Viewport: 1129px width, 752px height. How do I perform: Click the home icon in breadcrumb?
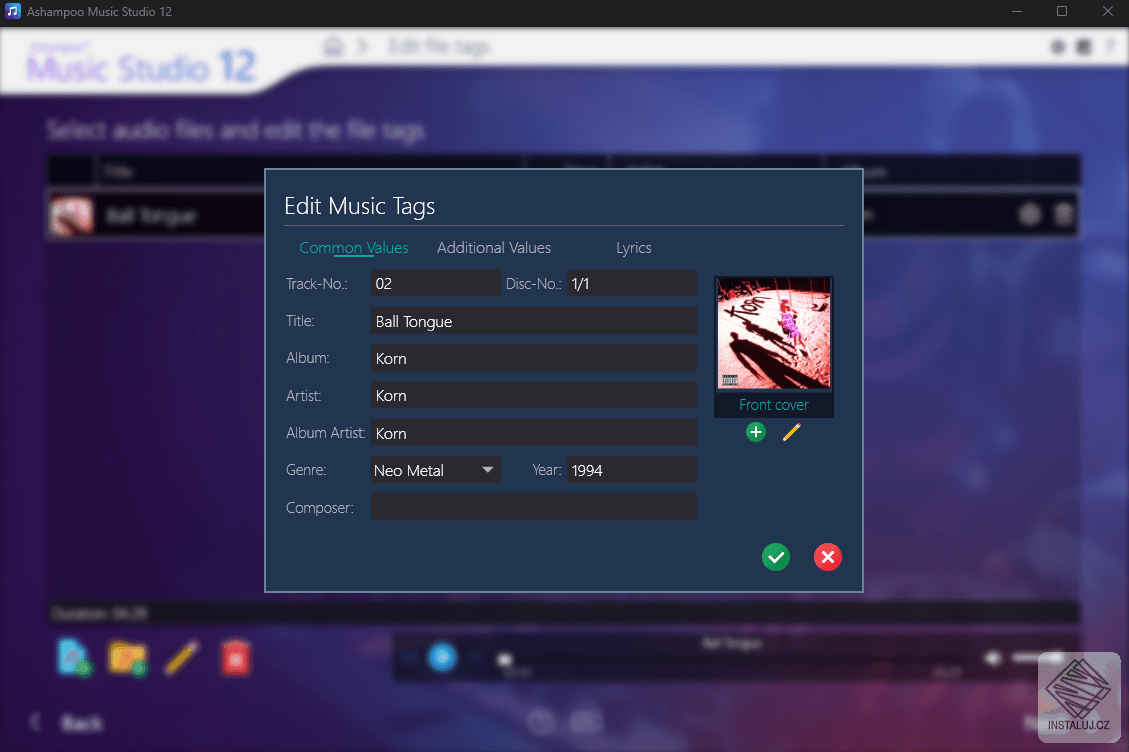(333, 48)
